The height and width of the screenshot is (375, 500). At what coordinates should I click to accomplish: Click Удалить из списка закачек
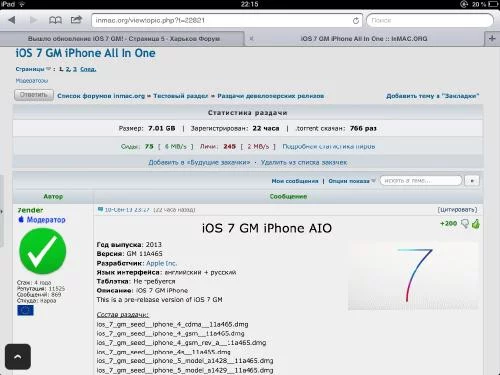coord(304,162)
